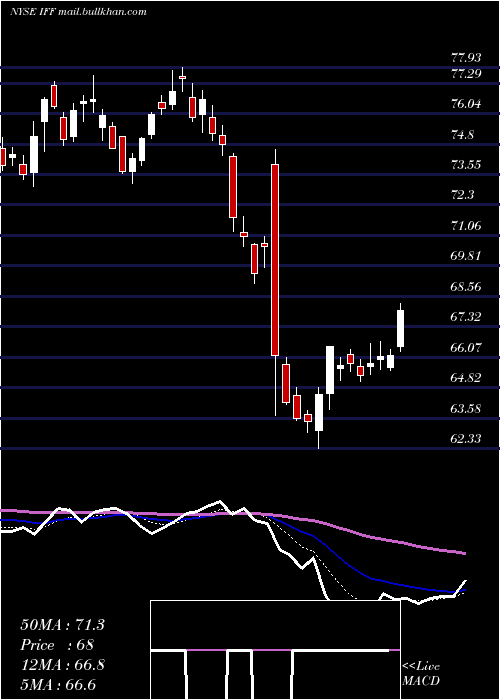
Task: Click the 50MA : 71.3 readout
Action: pyautogui.click(x=62, y=625)
